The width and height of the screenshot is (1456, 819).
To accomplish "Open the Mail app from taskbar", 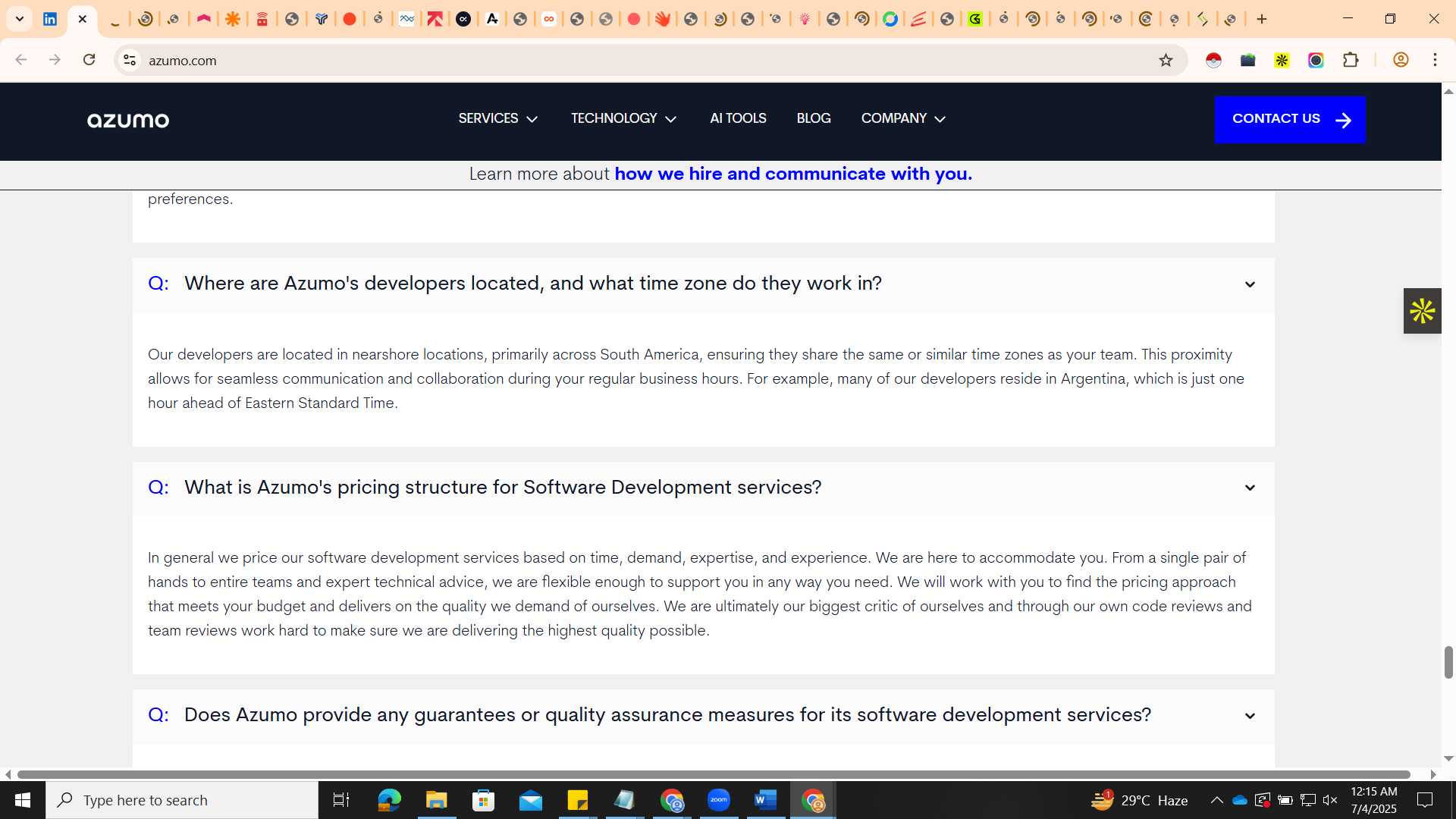I will [531, 800].
